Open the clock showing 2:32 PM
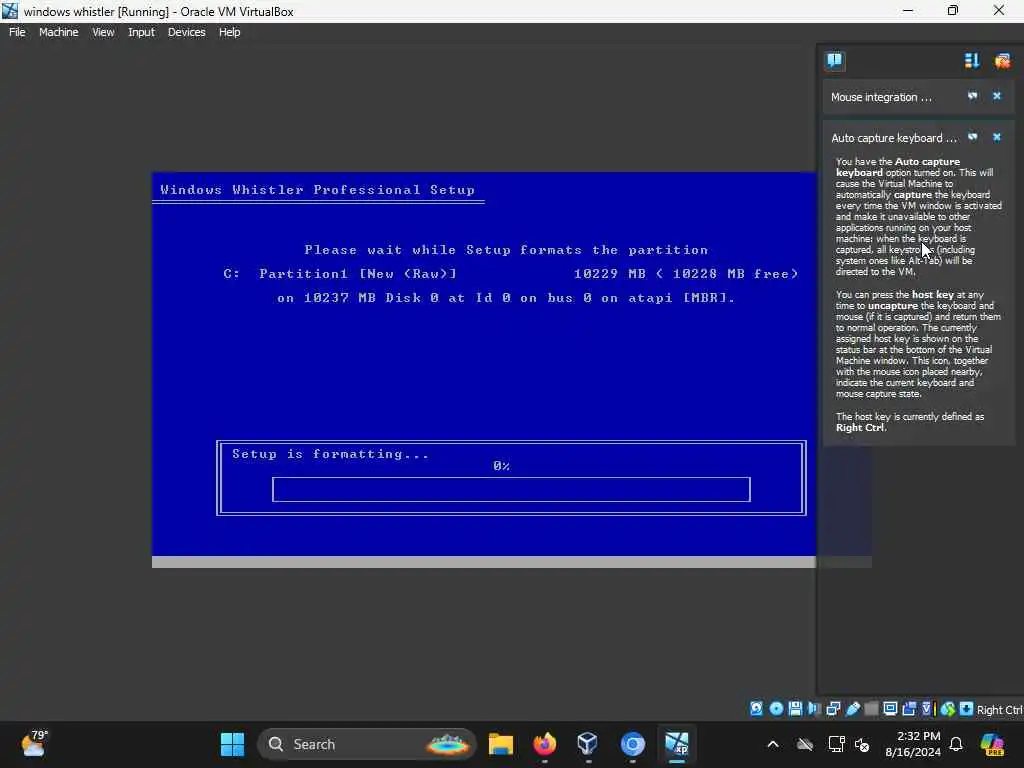Viewport: 1024px width, 768px height. click(913, 744)
